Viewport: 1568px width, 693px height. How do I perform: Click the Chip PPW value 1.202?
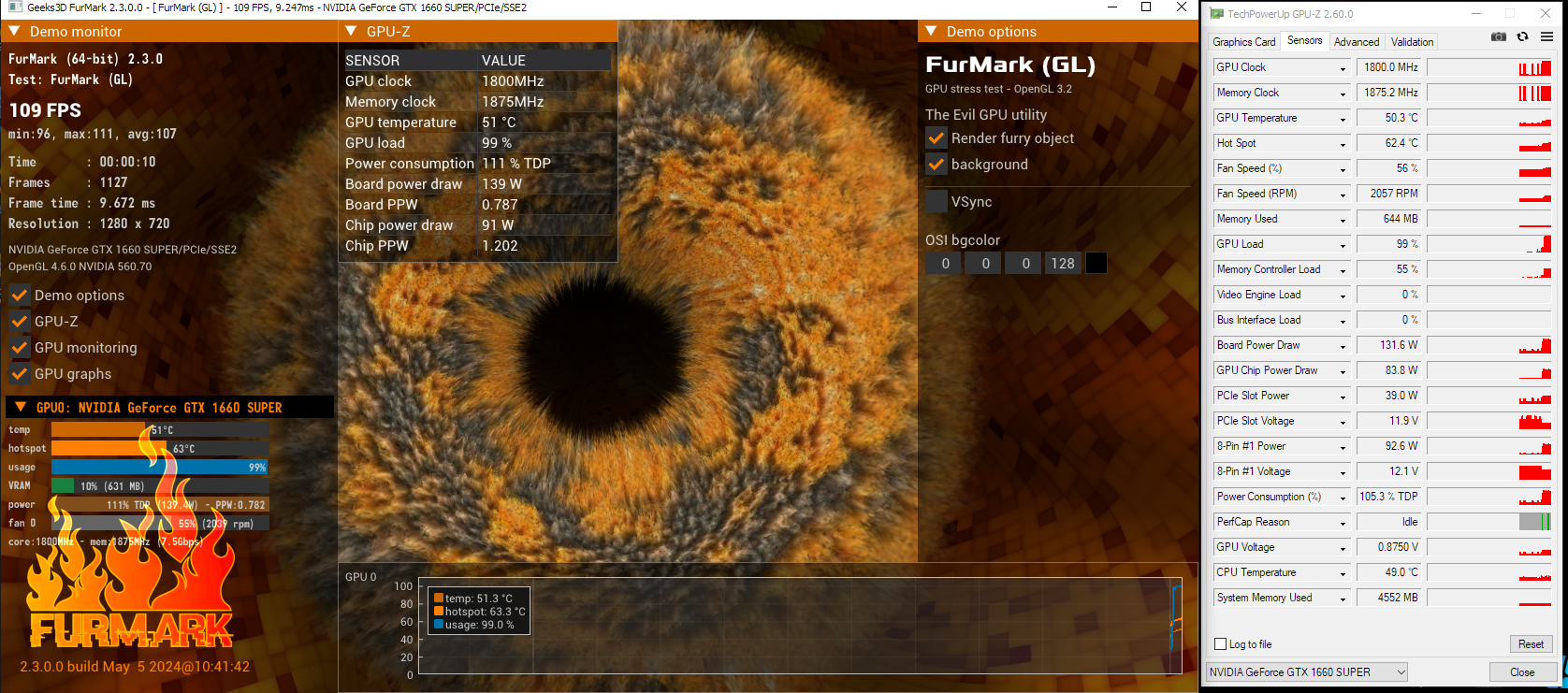pyautogui.click(x=500, y=245)
